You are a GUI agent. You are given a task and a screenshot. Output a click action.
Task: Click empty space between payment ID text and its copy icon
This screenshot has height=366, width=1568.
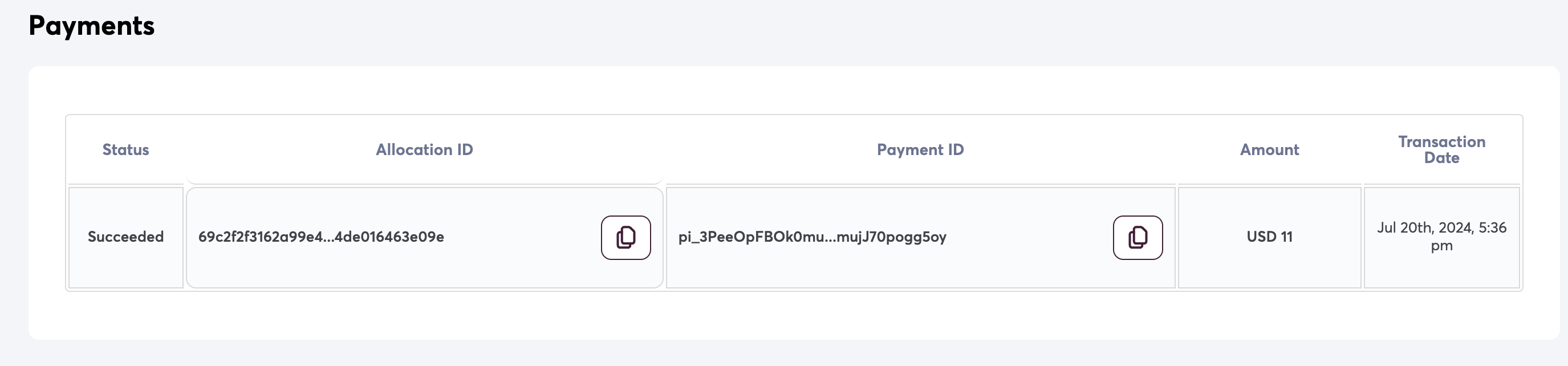click(x=1029, y=238)
